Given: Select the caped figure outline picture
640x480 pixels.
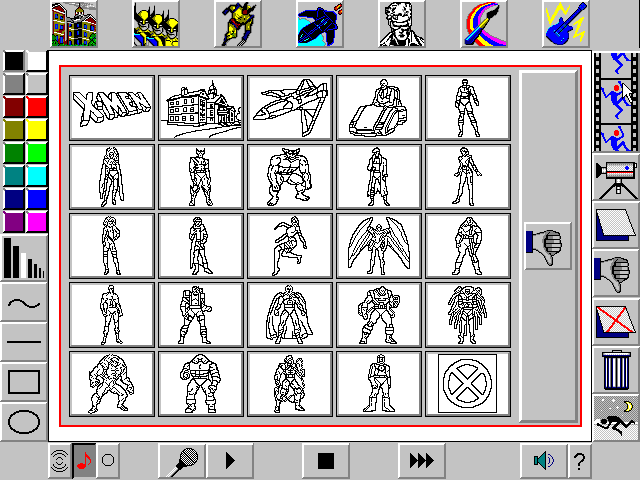Looking at the screenshot, I should tap(290, 315).
